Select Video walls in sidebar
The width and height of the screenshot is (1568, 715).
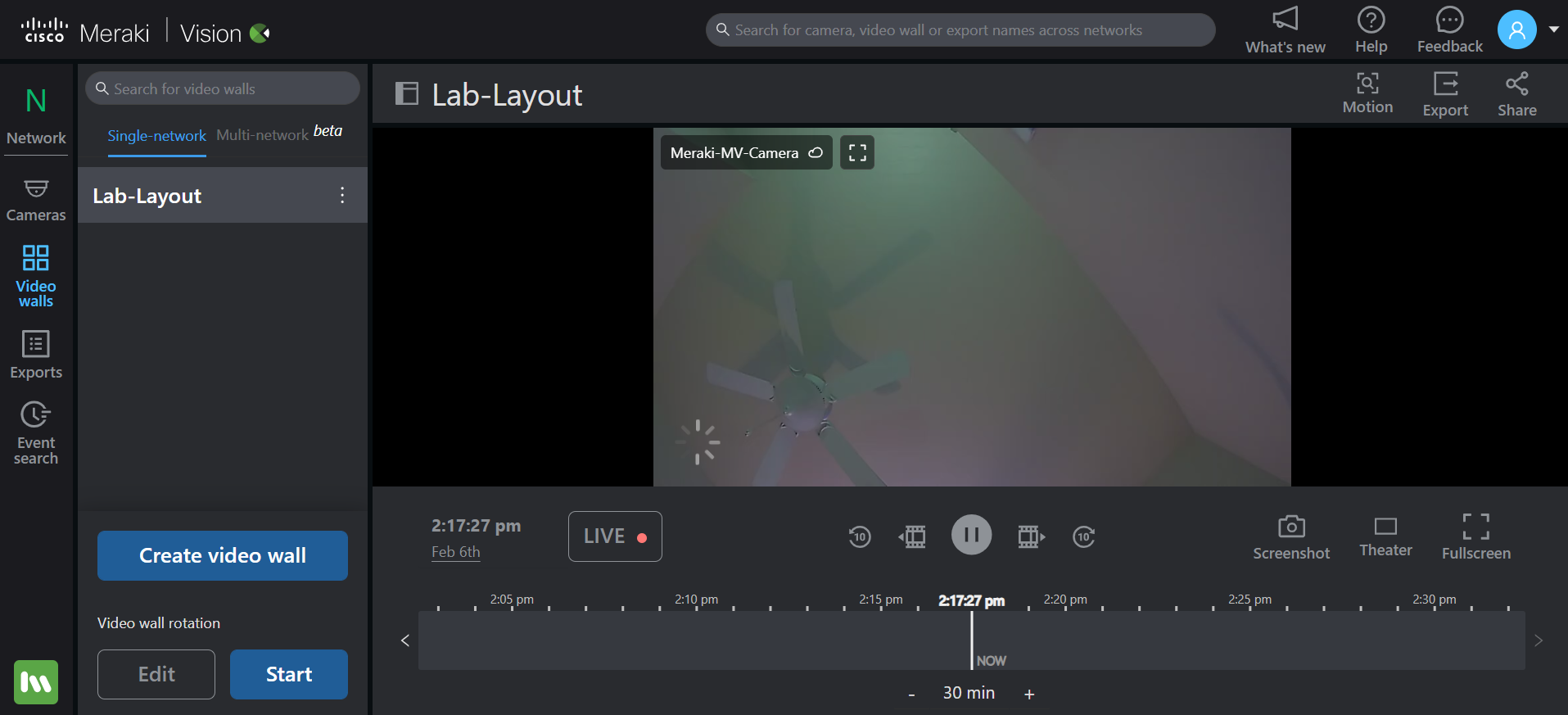pyautogui.click(x=36, y=276)
